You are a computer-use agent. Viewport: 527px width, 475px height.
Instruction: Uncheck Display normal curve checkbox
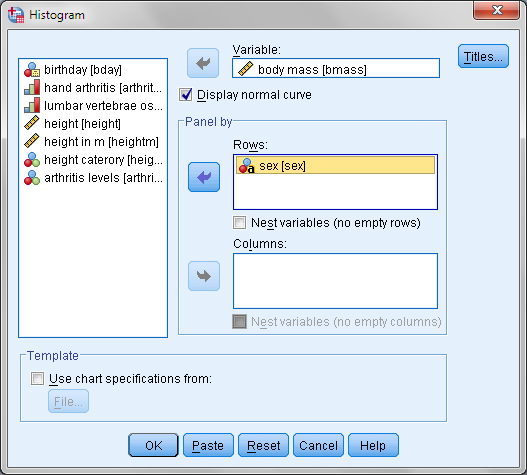click(x=186, y=95)
